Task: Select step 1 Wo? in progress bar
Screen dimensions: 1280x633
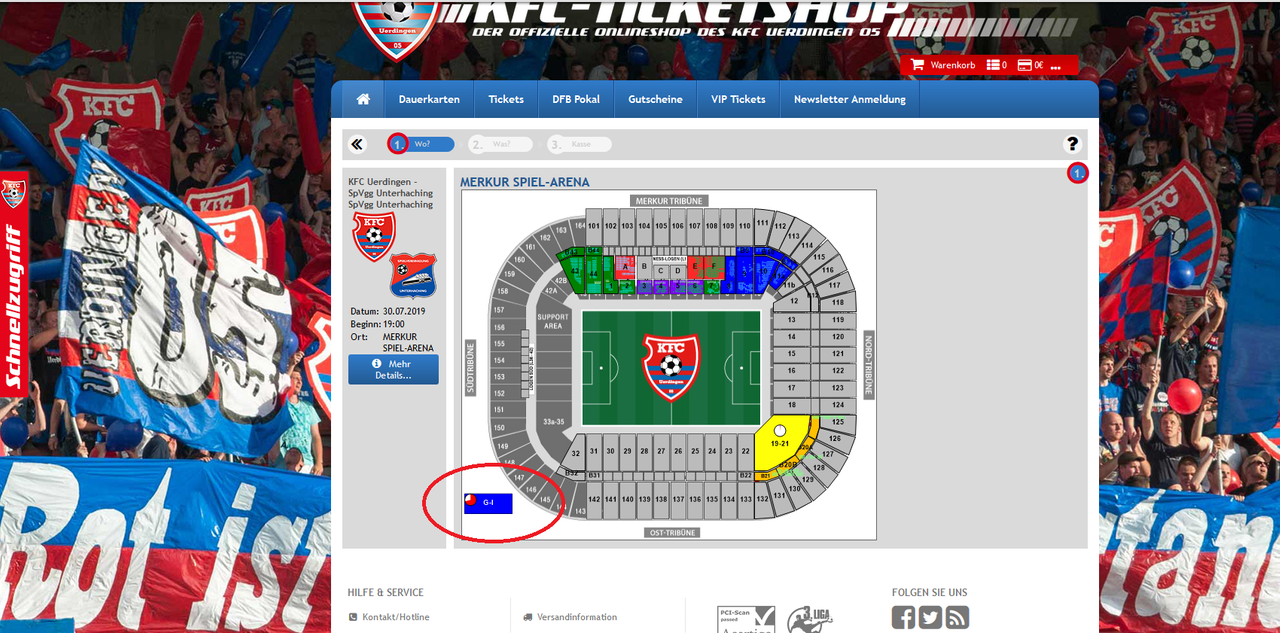Action: pyautogui.click(x=422, y=144)
